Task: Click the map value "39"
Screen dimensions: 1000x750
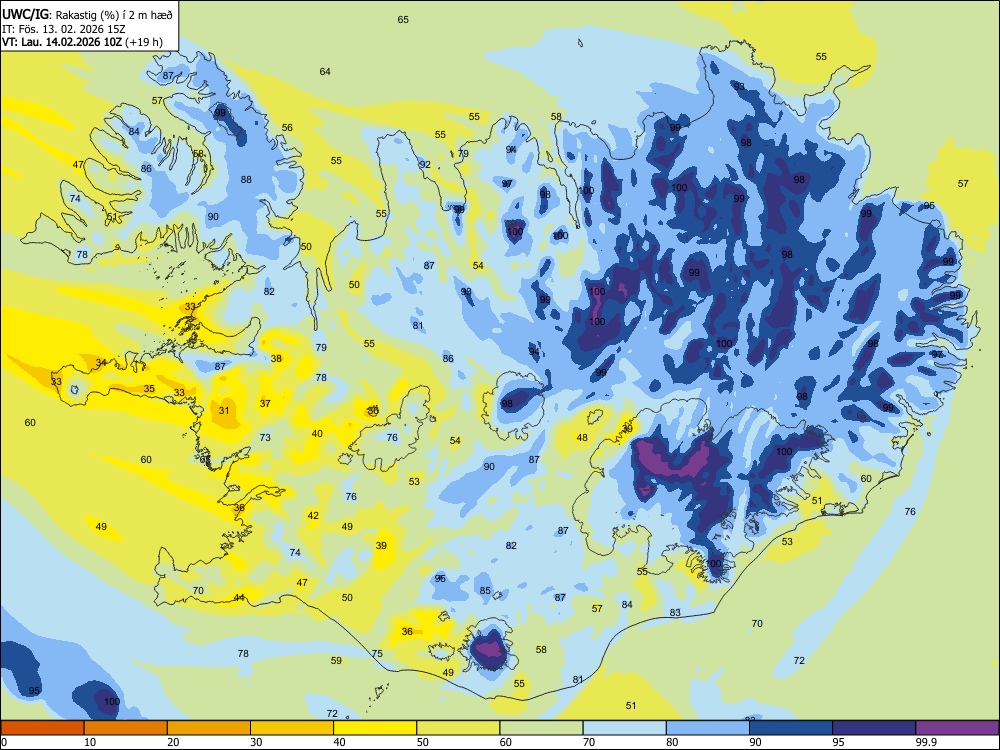Action: point(381,545)
